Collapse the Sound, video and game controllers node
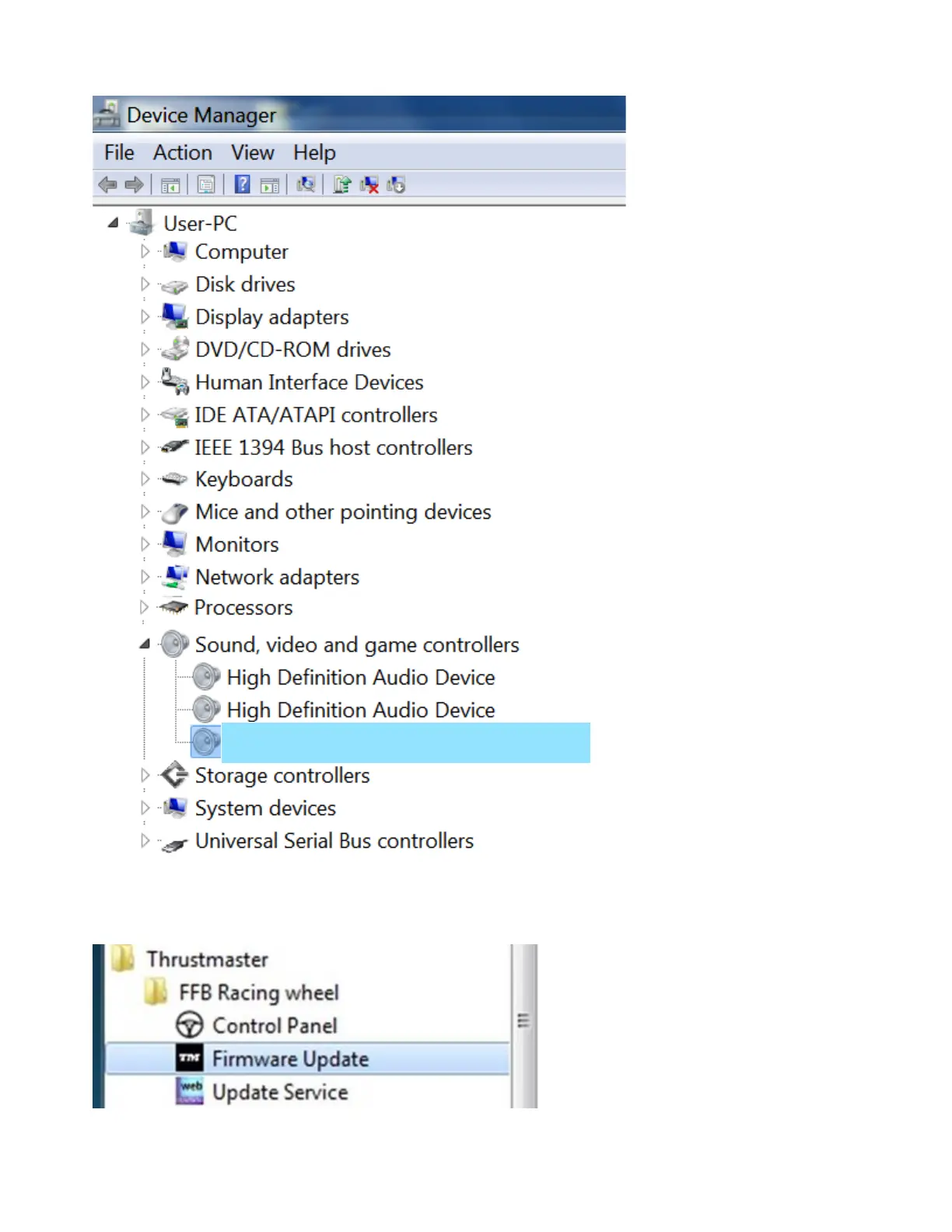Image resolution: width=952 pixels, height=1232 pixels. tap(145, 644)
